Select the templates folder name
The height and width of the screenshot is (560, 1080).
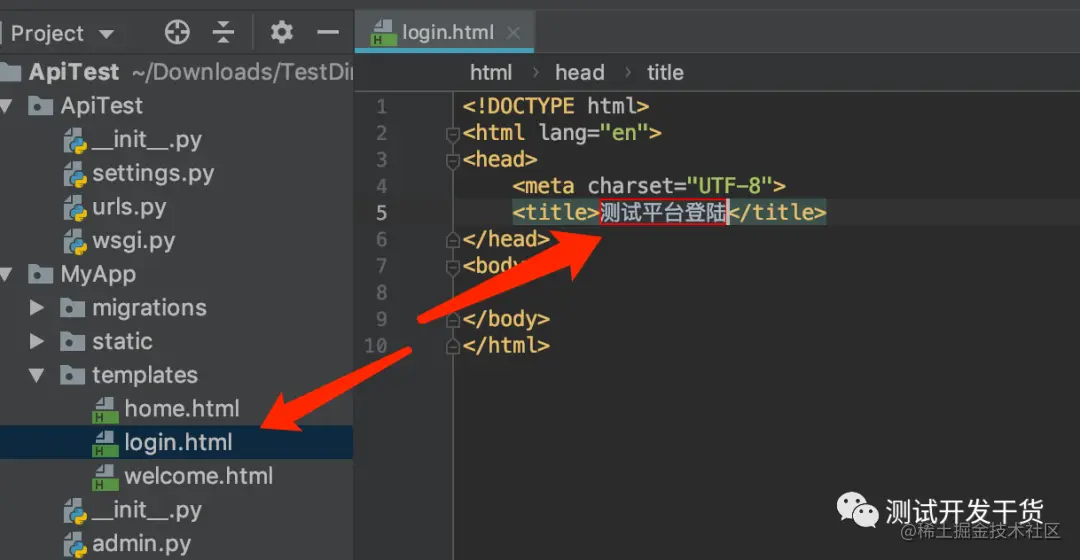point(145,375)
